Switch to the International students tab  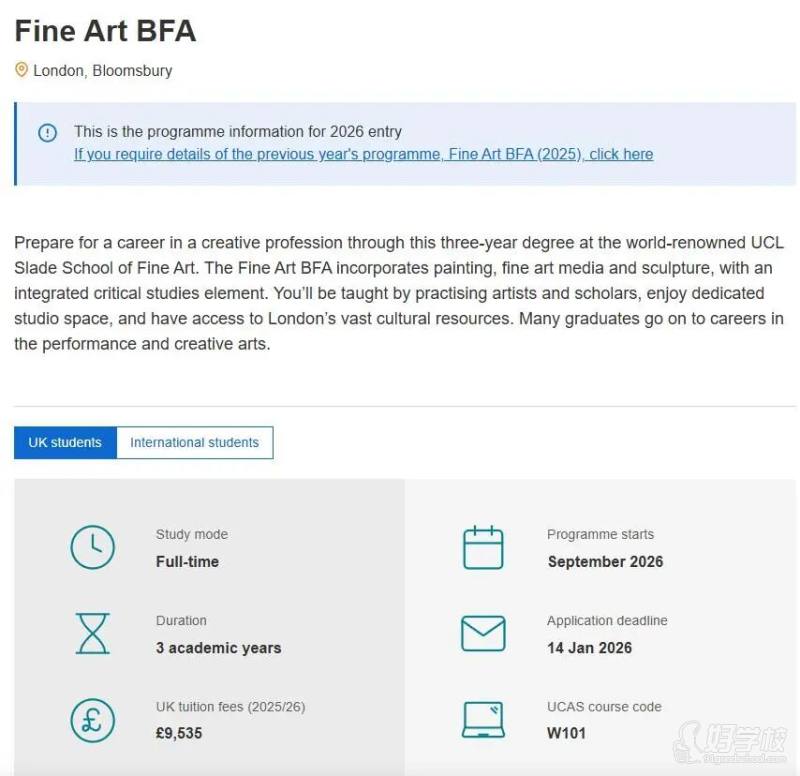[x=194, y=443]
